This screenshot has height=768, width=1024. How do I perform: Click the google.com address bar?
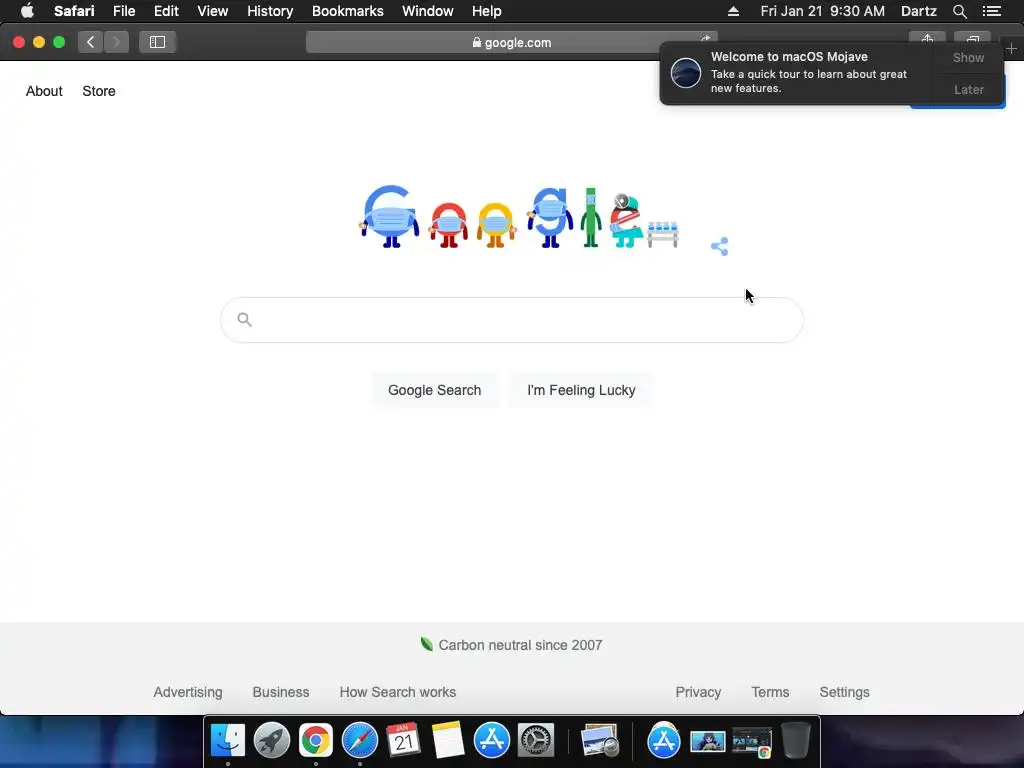coord(511,42)
